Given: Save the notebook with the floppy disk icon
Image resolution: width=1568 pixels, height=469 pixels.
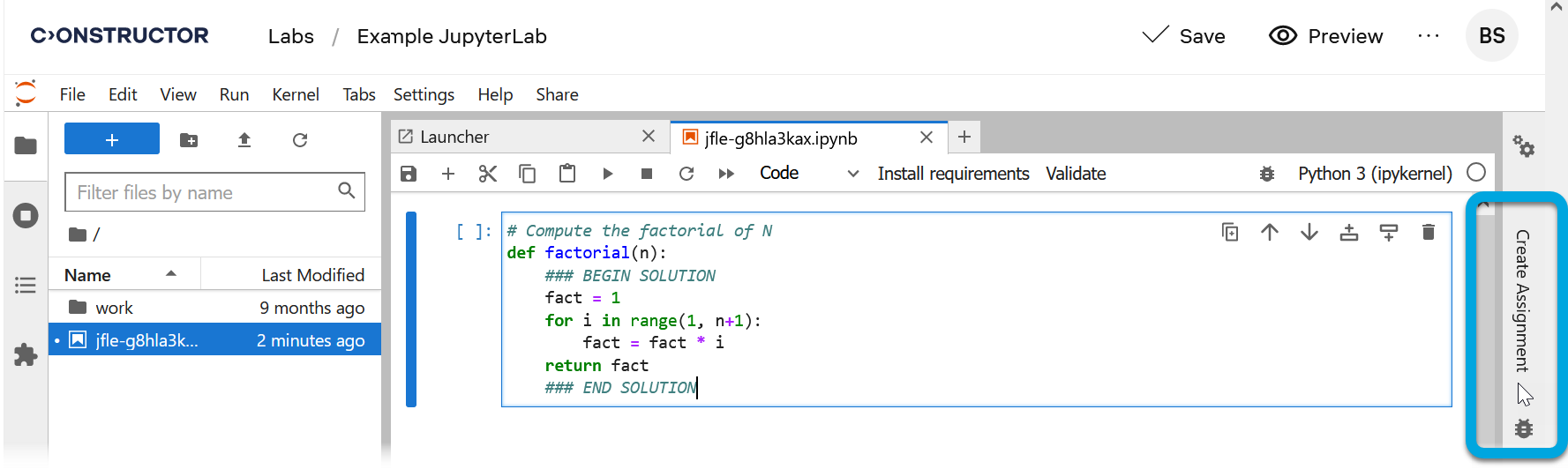Looking at the screenshot, I should [408, 174].
